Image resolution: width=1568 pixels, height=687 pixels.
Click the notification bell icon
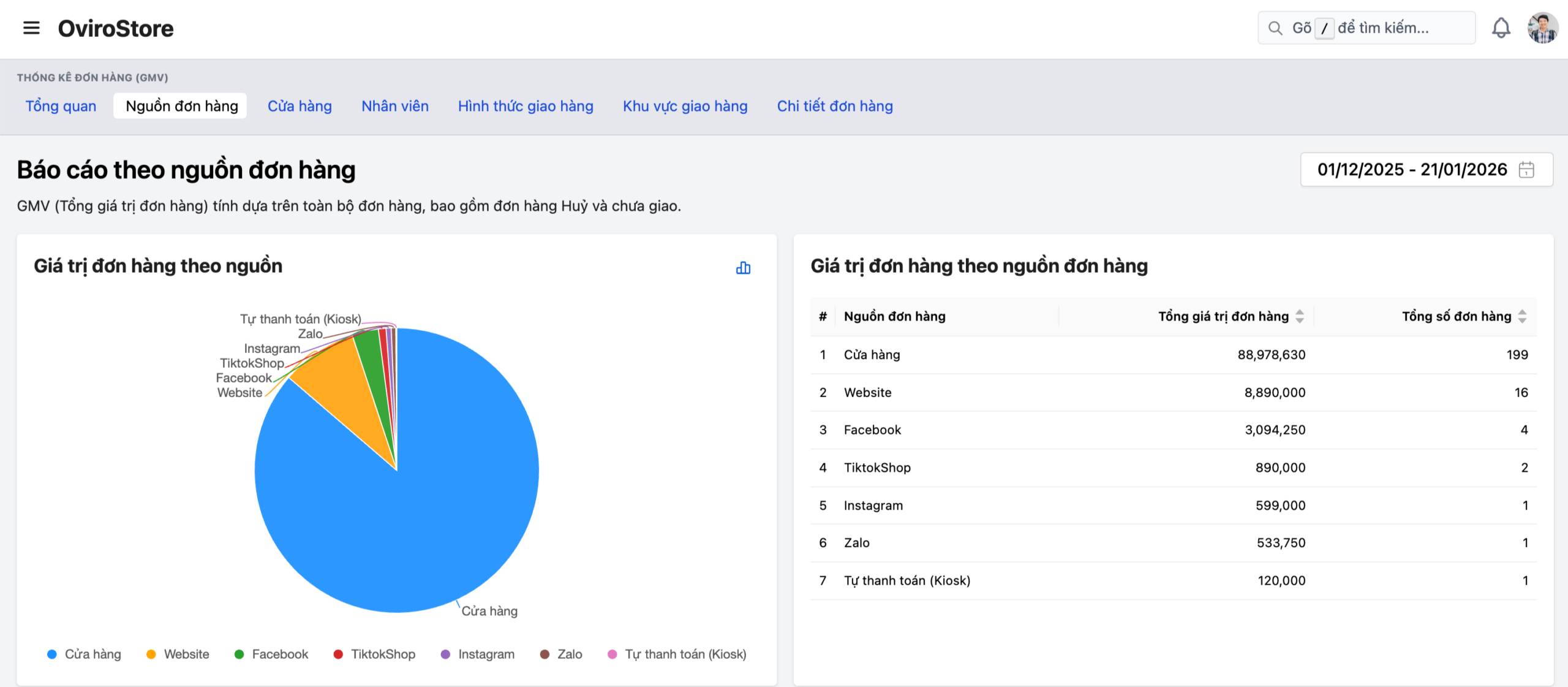pos(1501,28)
